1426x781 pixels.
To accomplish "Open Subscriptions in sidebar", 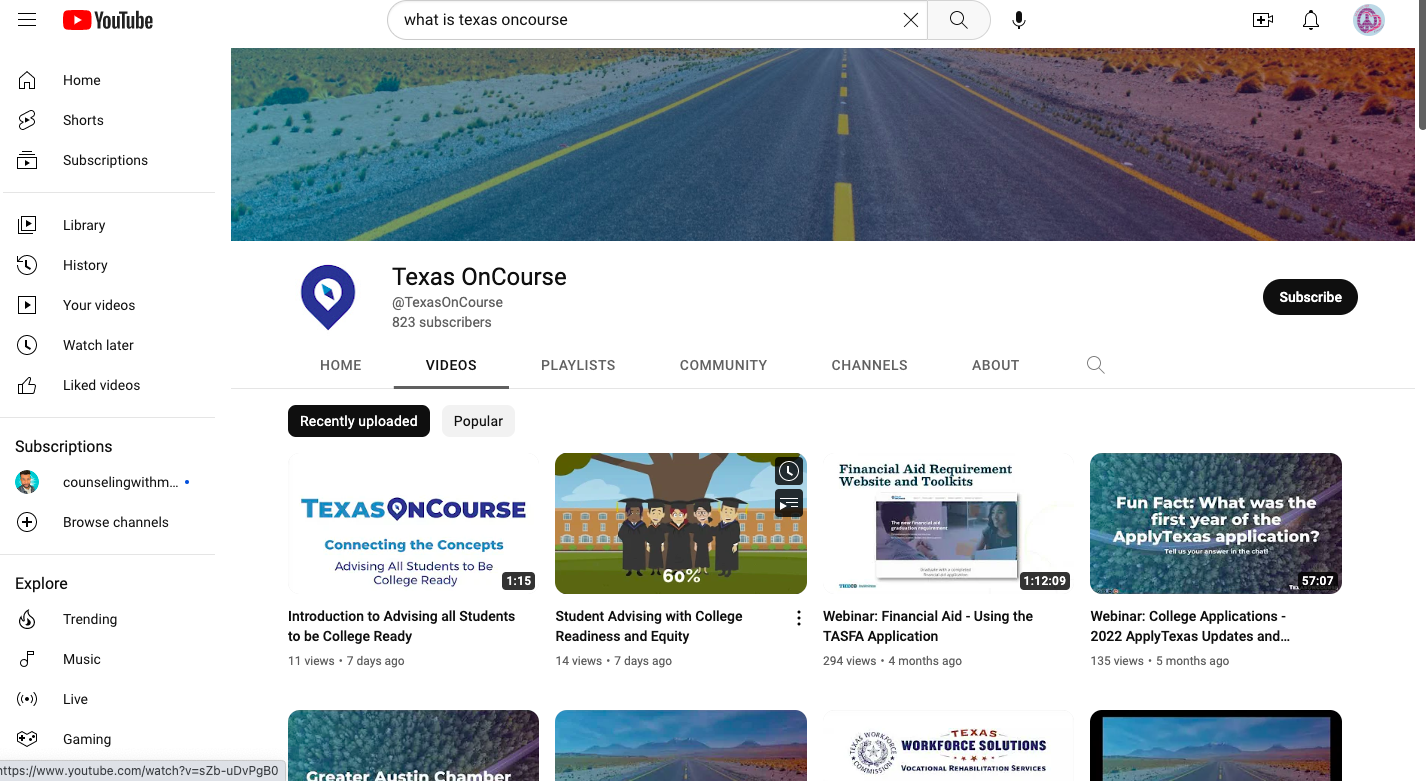I will coord(107,160).
